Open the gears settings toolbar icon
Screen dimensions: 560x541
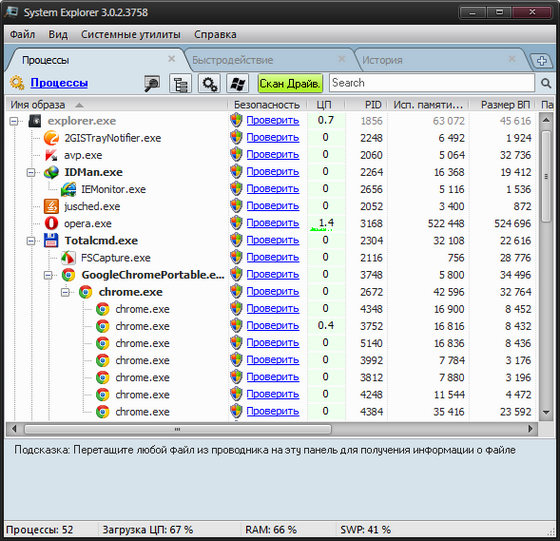point(209,84)
